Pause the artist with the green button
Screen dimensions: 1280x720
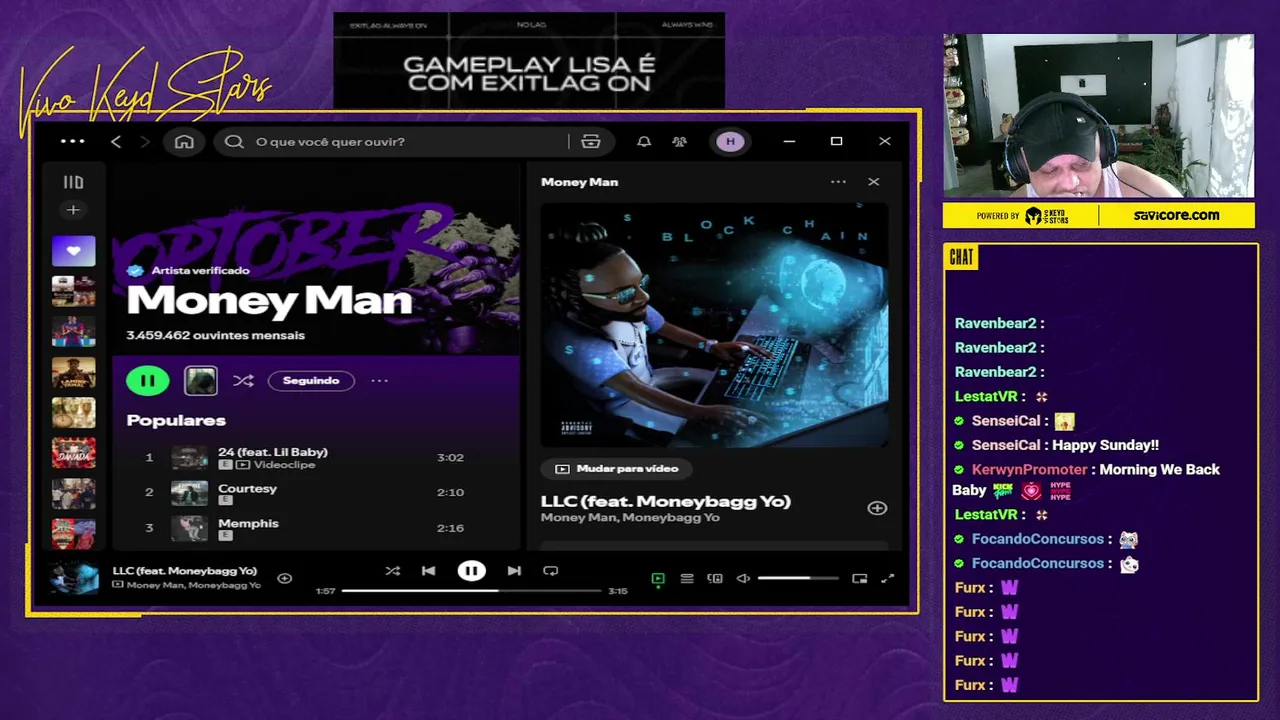[x=148, y=380]
